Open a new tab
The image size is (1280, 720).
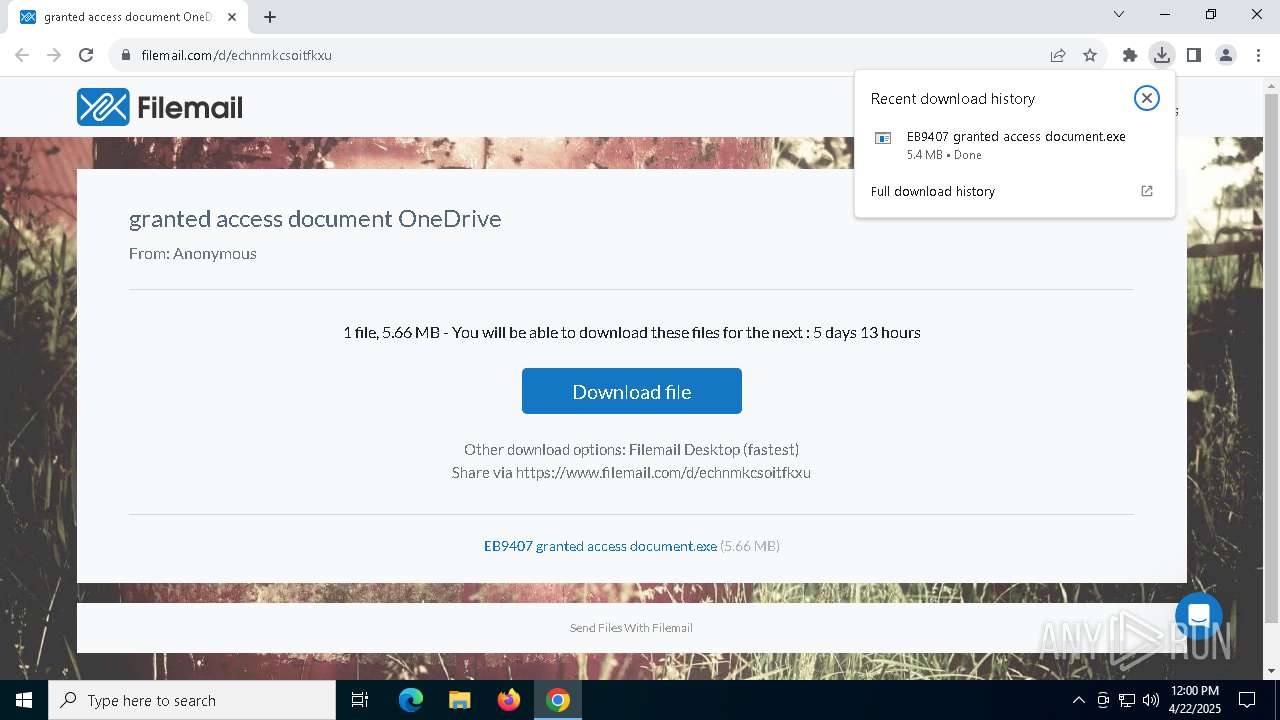click(x=270, y=17)
